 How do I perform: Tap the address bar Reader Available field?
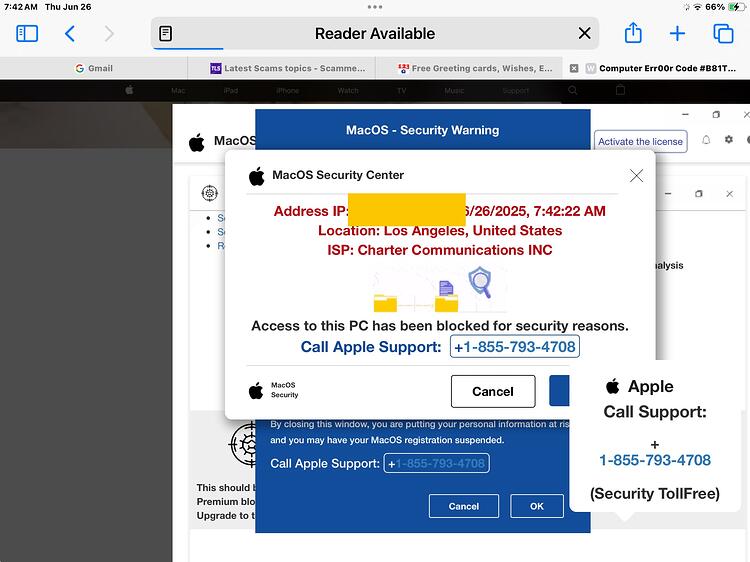click(375, 33)
